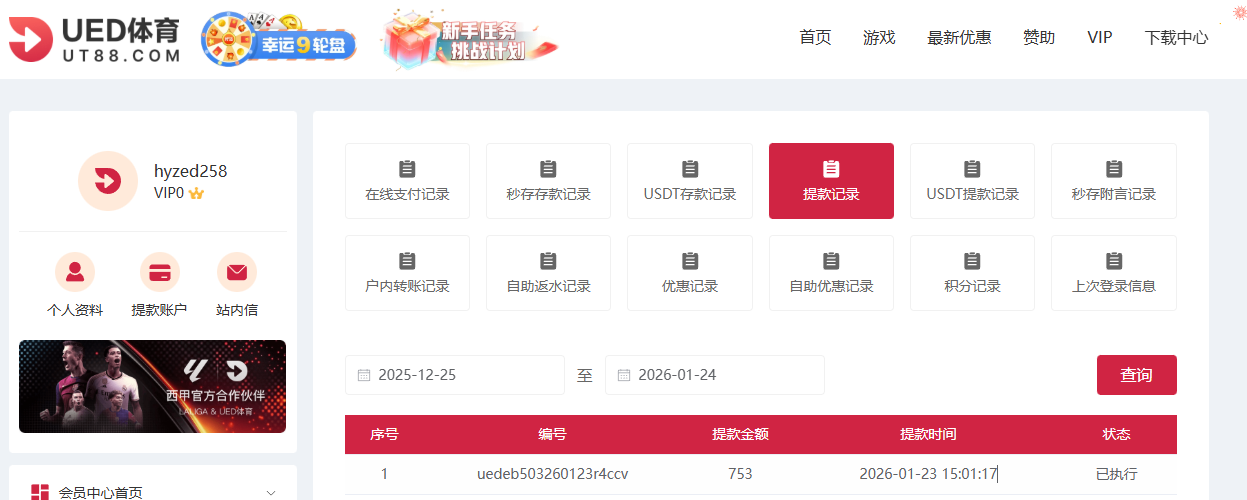This screenshot has width=1247, height=500.
Task: Click the 序号 column header
Action: point(384,434)
